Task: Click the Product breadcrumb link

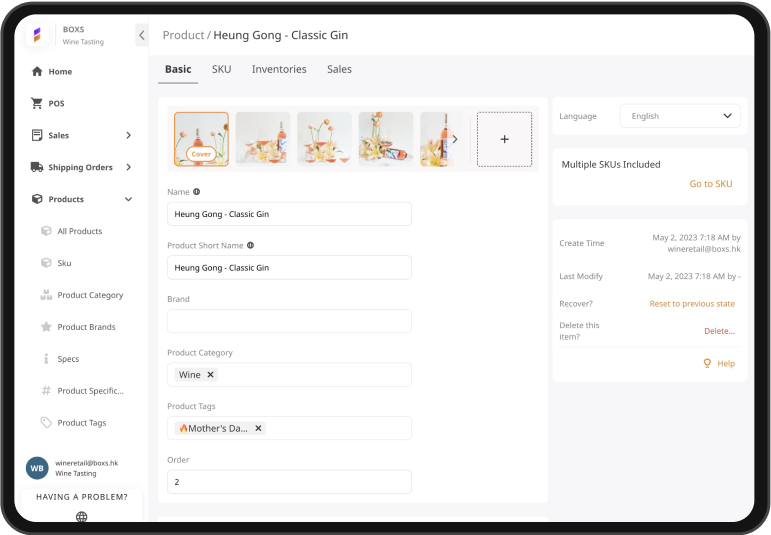Action: (183, 35)
